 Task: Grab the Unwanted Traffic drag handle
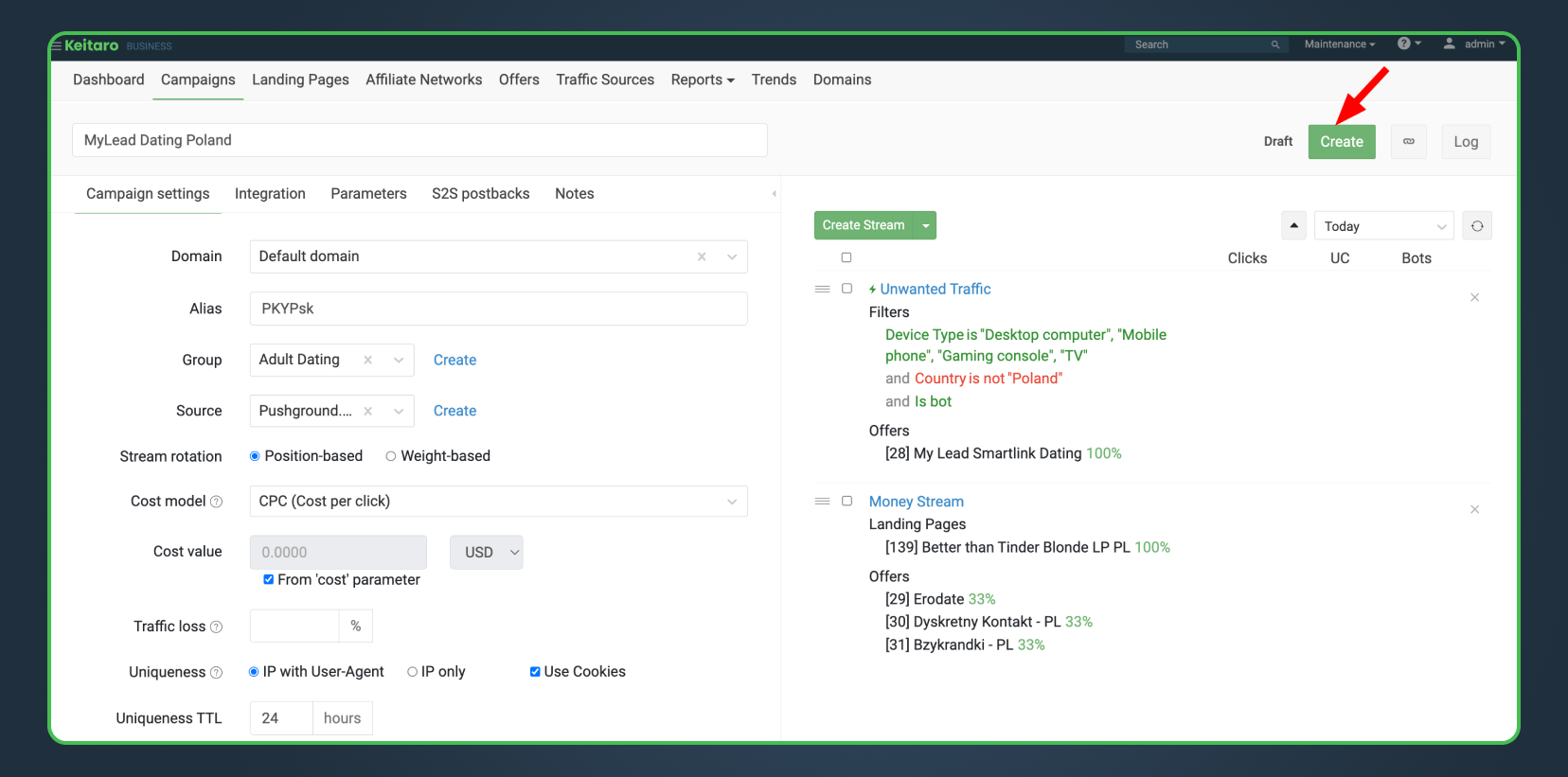823,289
